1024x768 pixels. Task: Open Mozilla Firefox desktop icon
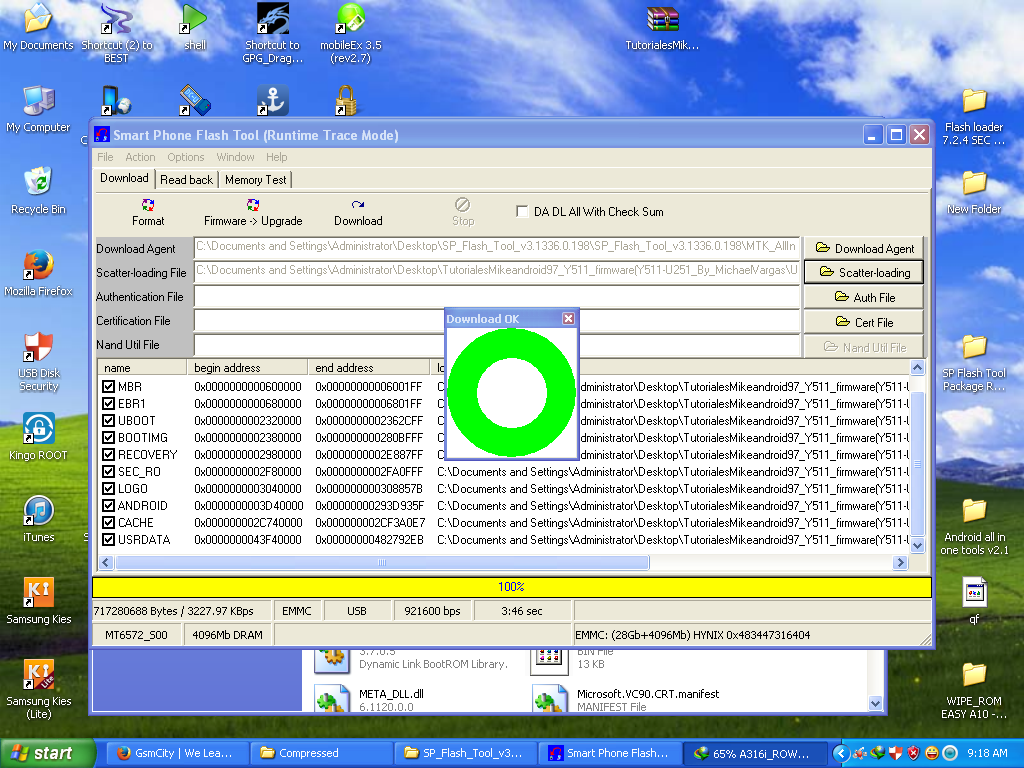point(38,266)
